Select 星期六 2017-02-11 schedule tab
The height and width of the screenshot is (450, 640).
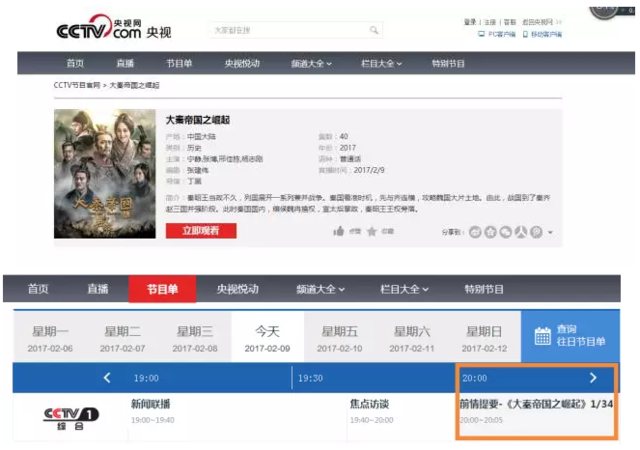tap(412, 337)
